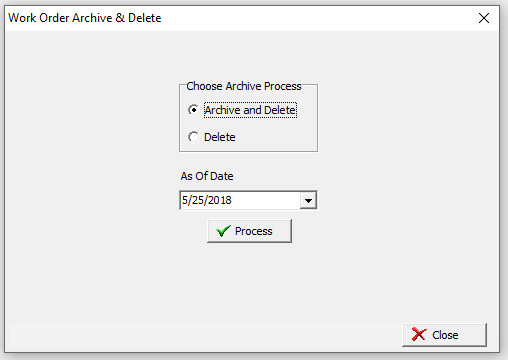Click the word Close on the bottom button

pos(445,335)
